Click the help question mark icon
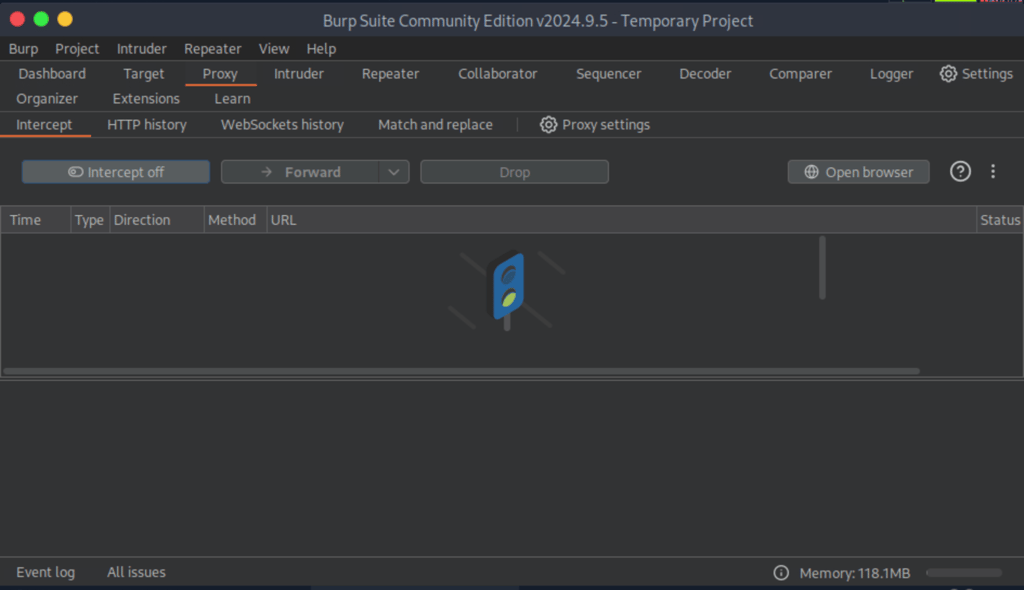The height and width of the screenshot is (590, 1024). tap(960, 172)
